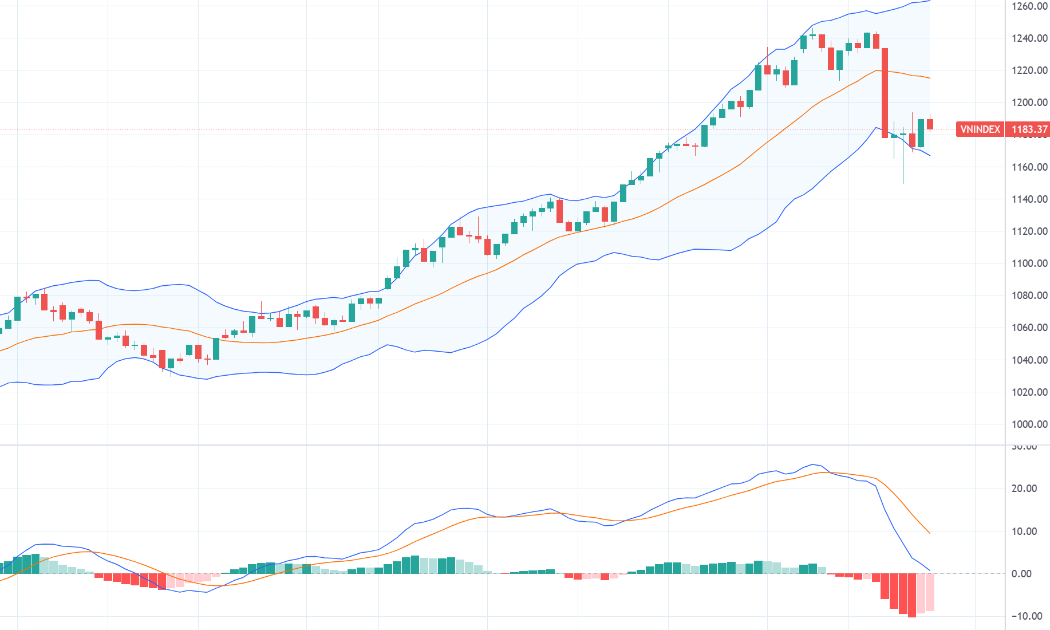Select the 1140.00 price axis label
Viewport: 1050px width, 630px height.
click(x=1029, y=199)
